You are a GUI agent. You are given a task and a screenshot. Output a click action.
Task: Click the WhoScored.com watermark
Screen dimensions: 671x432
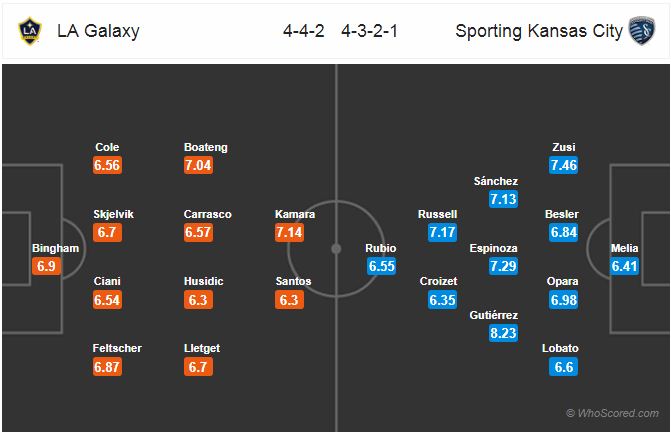tap(612, 413)
